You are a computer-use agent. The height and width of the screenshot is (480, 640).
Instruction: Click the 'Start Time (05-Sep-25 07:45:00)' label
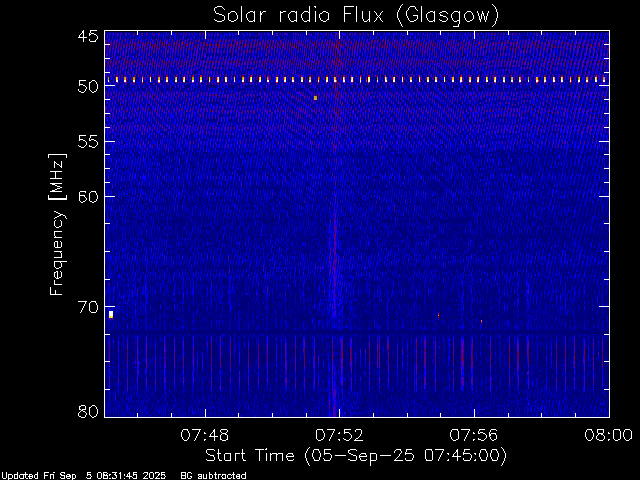click(356, 456)
